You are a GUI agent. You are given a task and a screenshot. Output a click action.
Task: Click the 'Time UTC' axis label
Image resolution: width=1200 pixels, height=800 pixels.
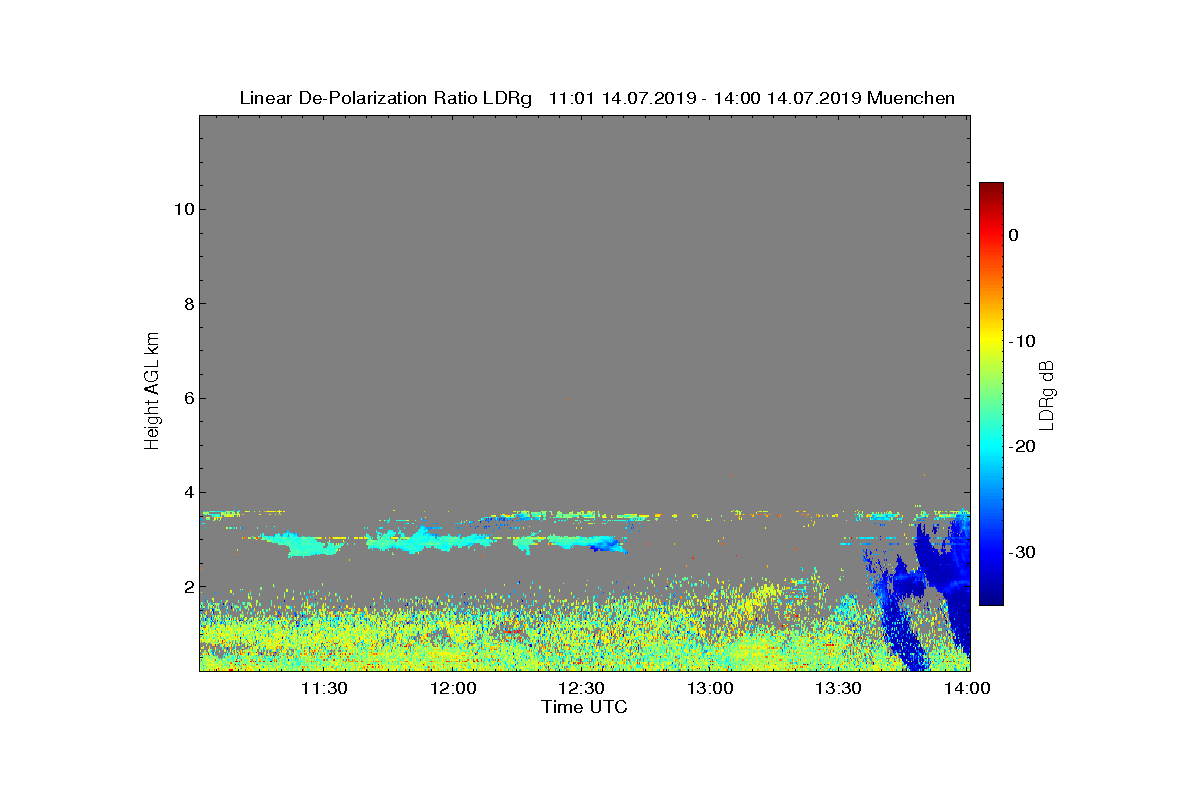tap(584, 707)
